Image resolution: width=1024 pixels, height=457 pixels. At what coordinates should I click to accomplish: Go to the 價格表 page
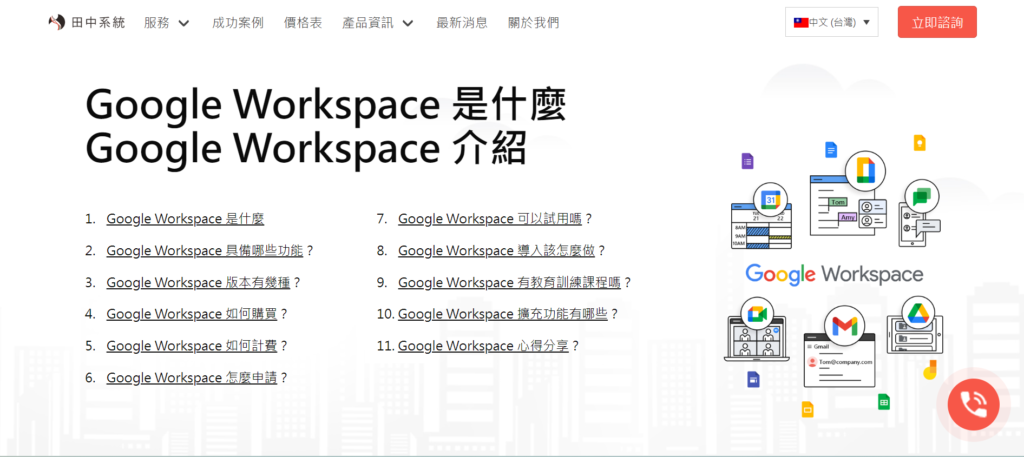pos(303,23)
